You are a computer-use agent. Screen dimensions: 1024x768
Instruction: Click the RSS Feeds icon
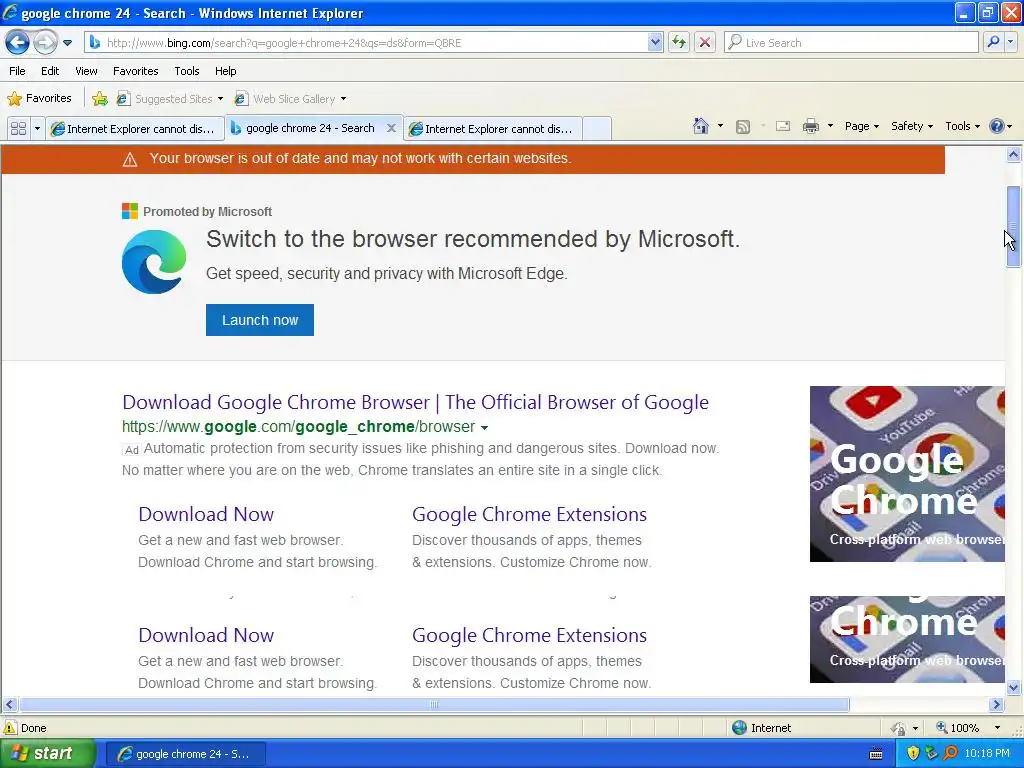(743, 127)
